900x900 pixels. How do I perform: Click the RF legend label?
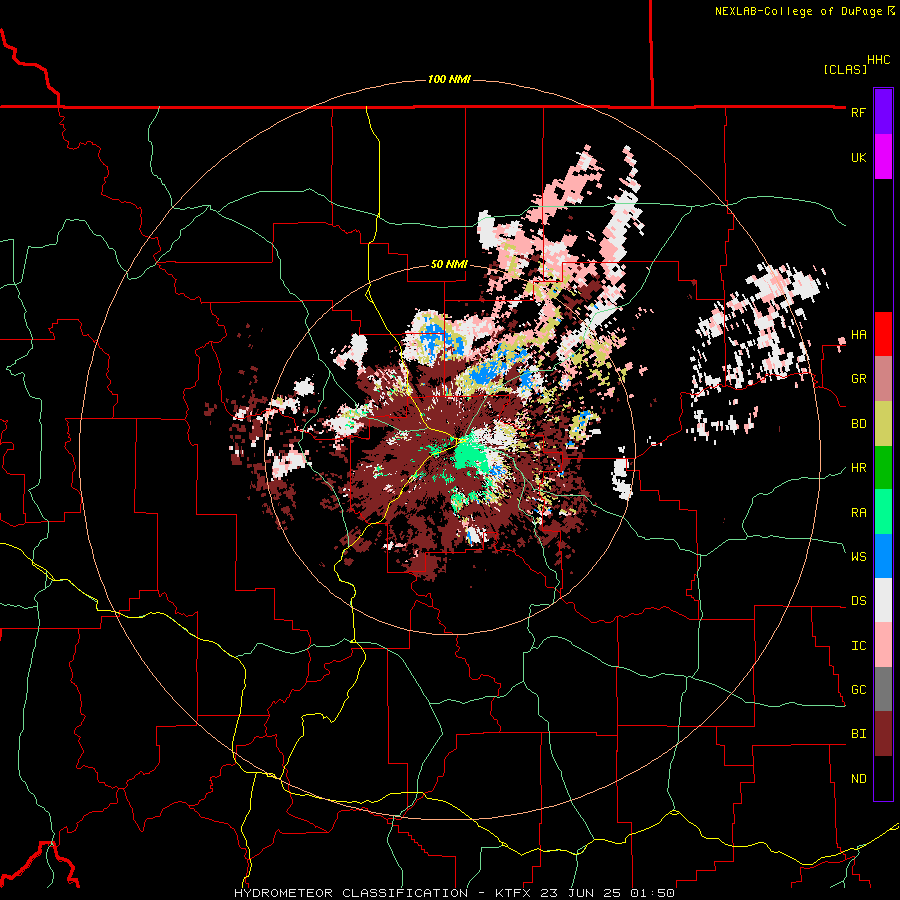click(x=858, y=113)
